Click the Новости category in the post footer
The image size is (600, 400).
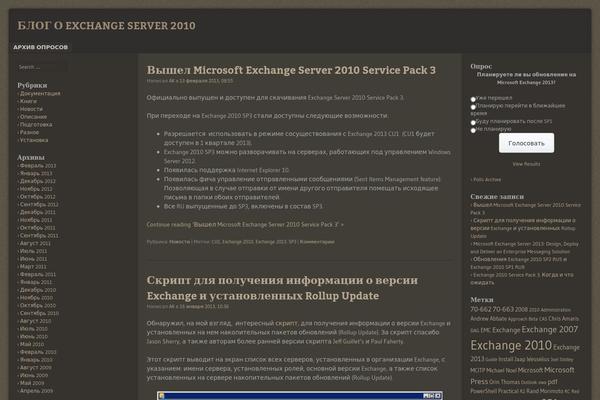coord(179,242)
